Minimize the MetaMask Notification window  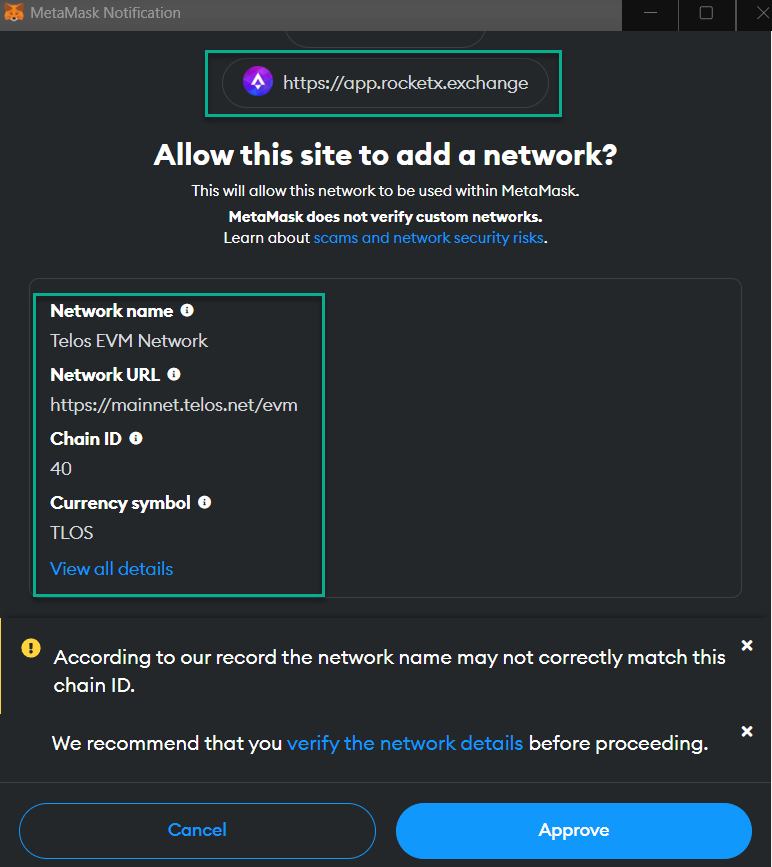coord(650,13)
